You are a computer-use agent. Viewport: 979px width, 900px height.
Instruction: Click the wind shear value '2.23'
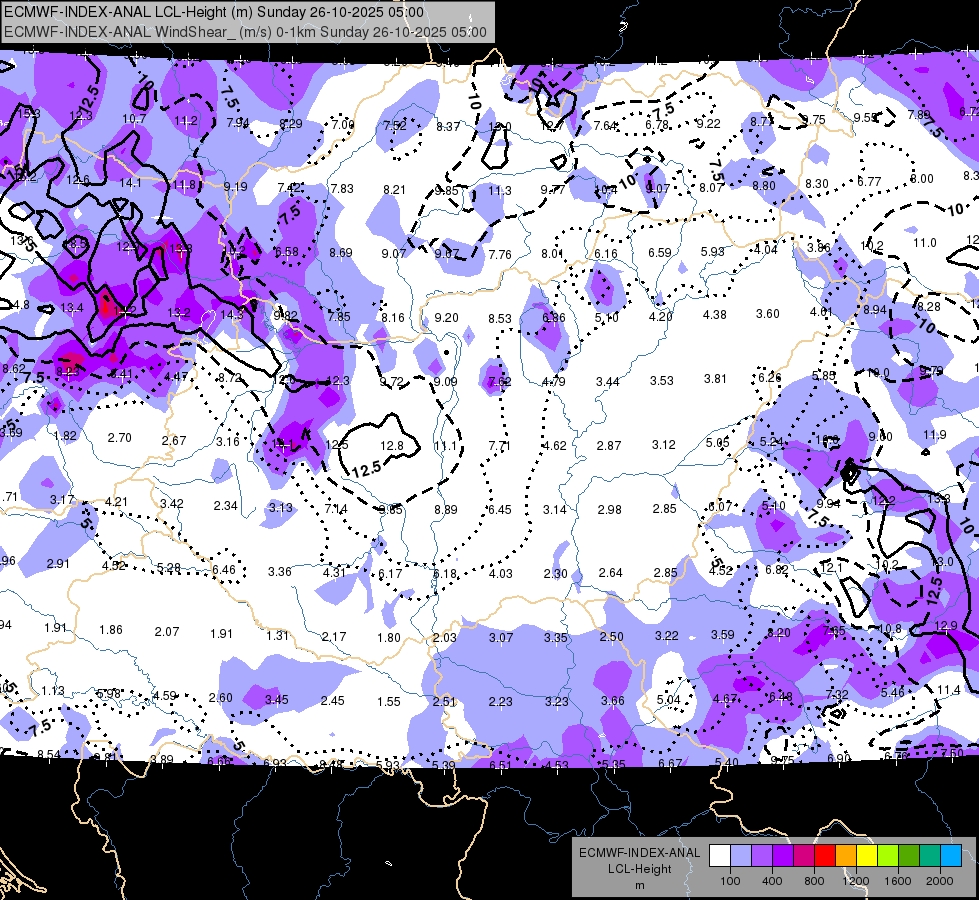click(500, 702)
